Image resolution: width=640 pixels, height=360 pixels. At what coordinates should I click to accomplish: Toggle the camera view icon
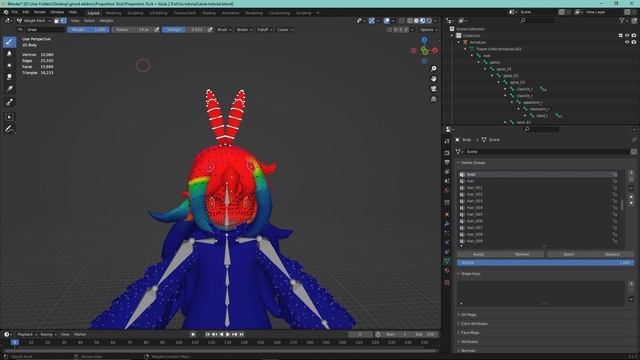tap(433, 89)
